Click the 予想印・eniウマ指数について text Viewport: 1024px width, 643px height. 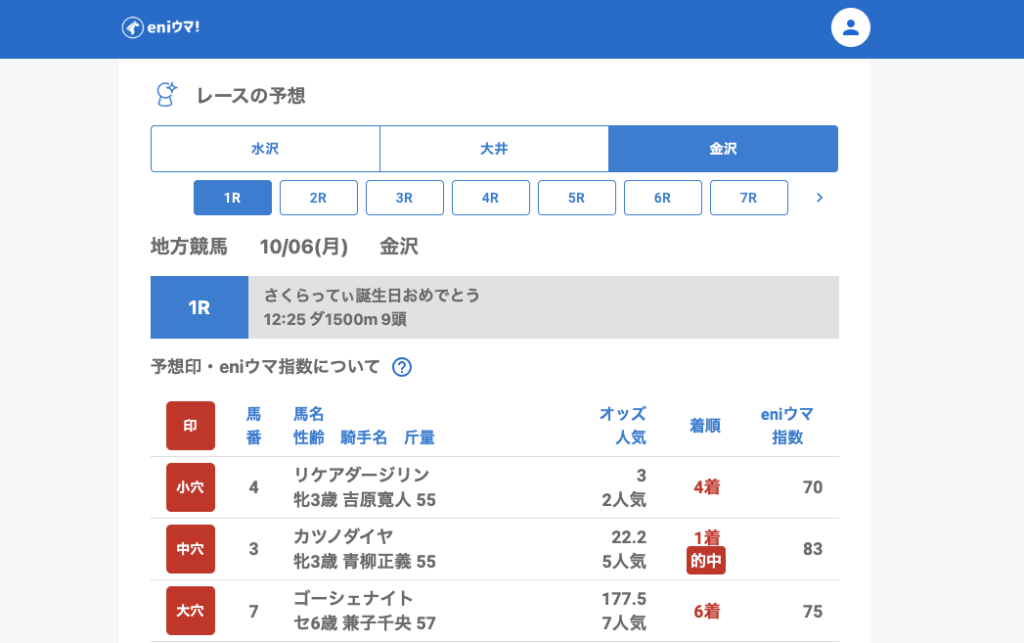pyautogui.click(x=265, y=367)
